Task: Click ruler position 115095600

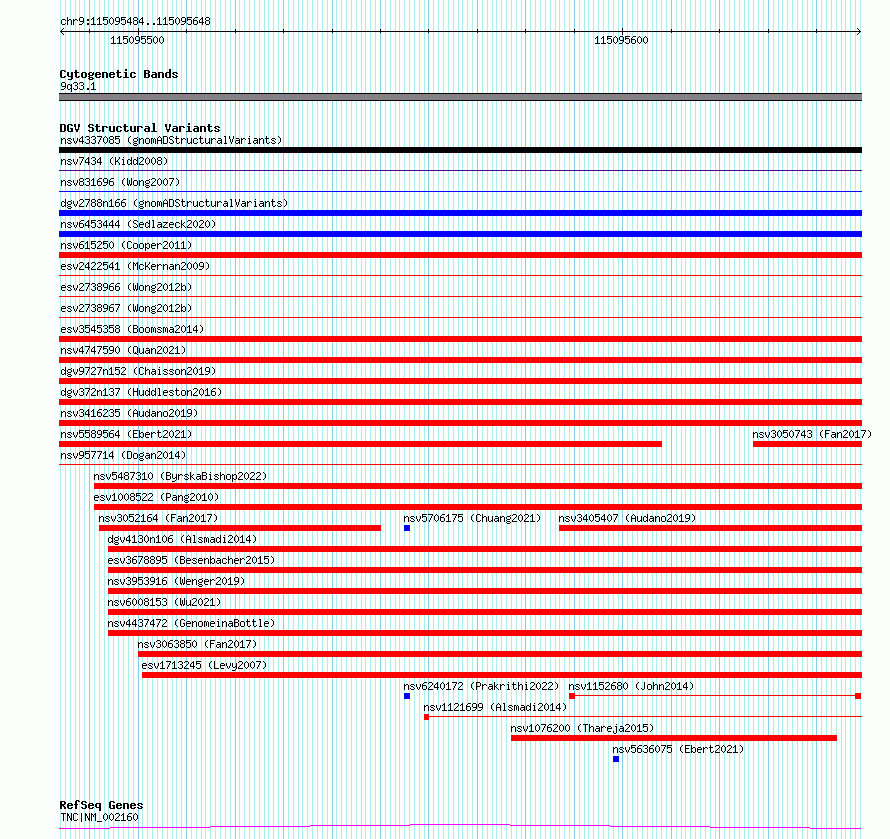Action: coord(621,40)
